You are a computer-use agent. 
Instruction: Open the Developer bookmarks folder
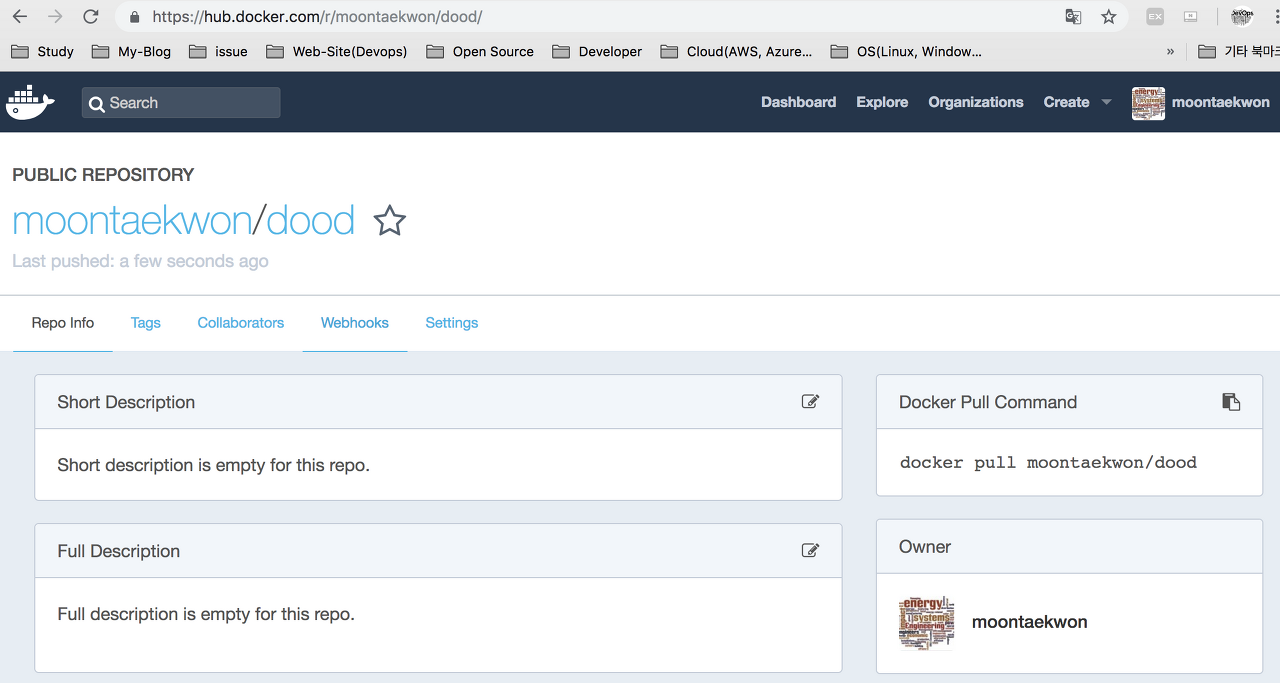coord(597,52)
